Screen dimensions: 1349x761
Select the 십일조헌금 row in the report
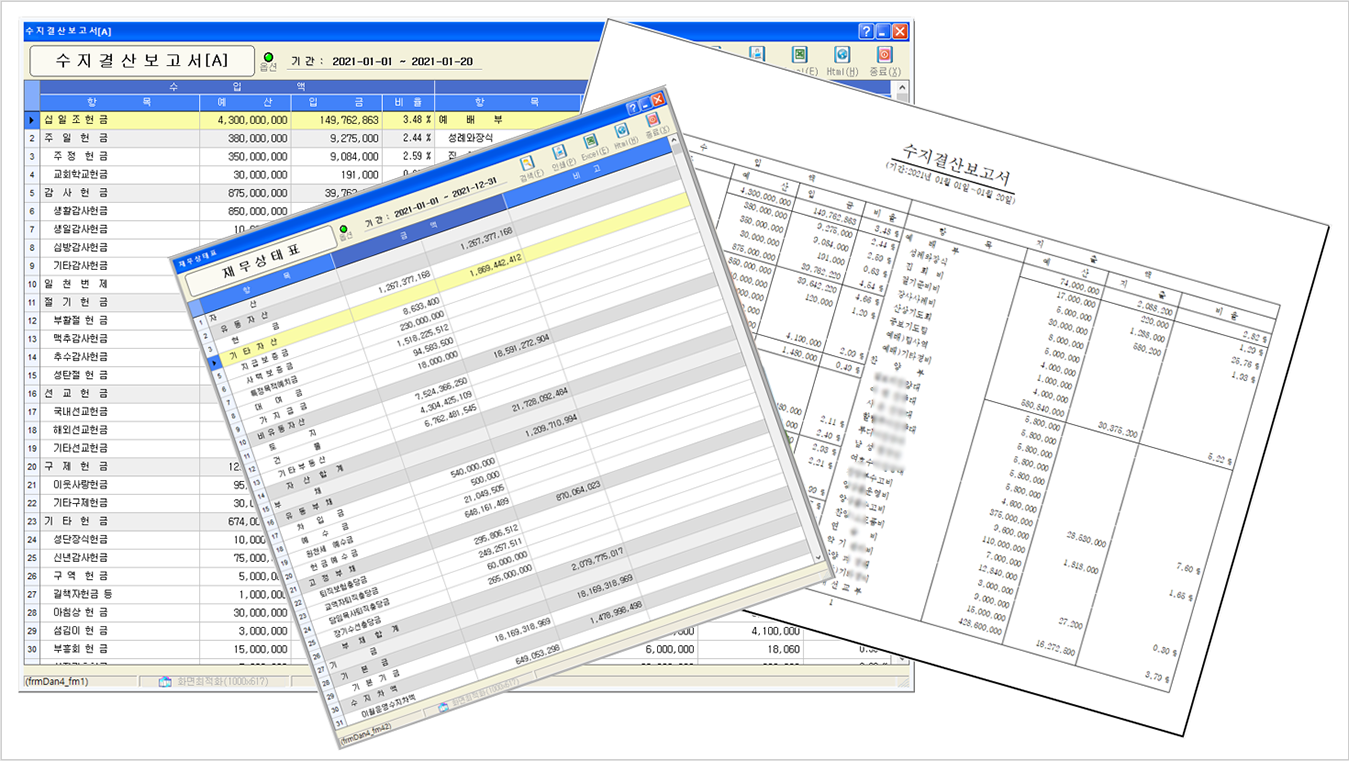110,120
